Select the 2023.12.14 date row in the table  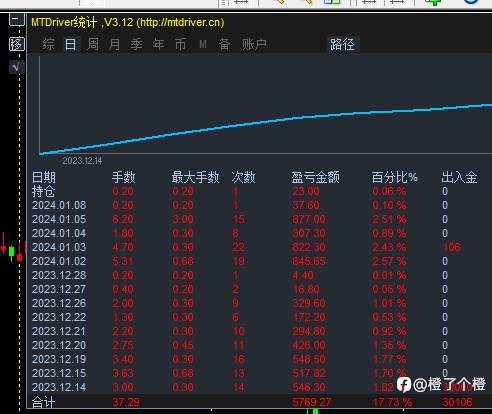coord(59,387)
